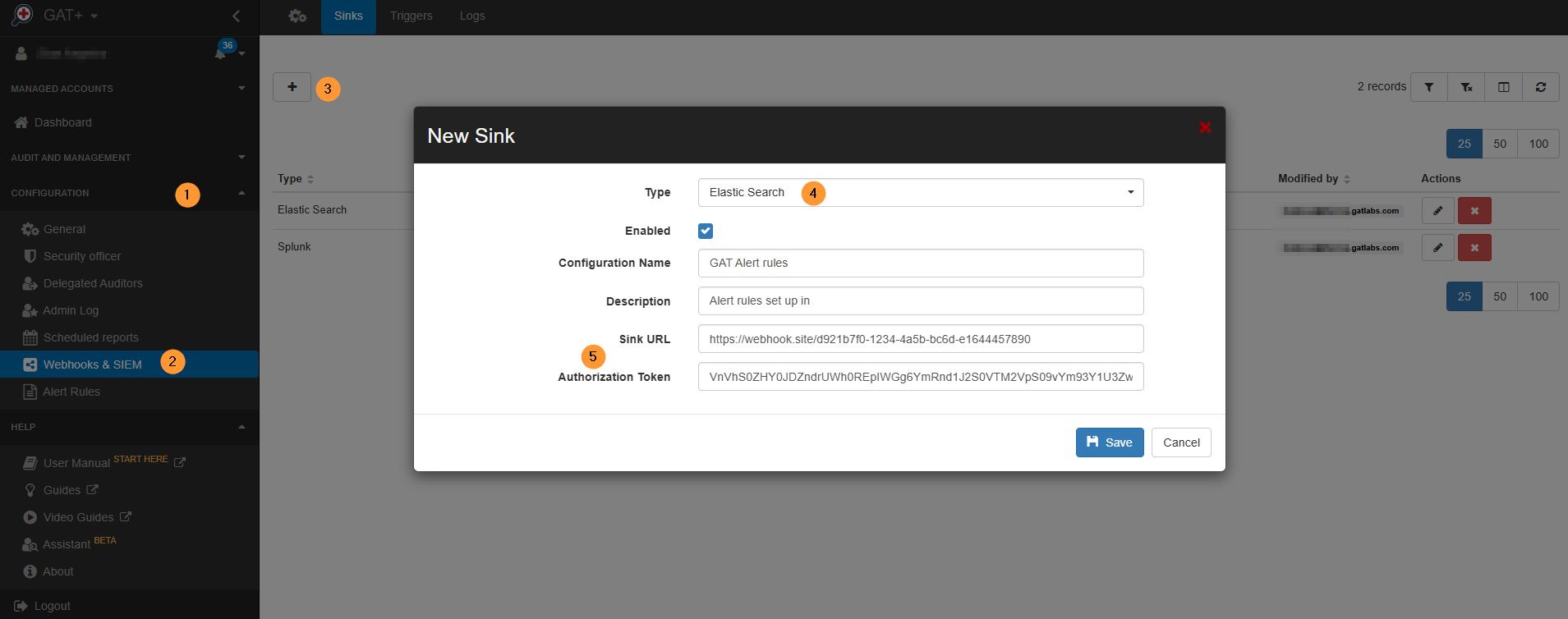
Task: Open the notifications bell showing 36
Action: pyautogui.click(x=220, y=53)
